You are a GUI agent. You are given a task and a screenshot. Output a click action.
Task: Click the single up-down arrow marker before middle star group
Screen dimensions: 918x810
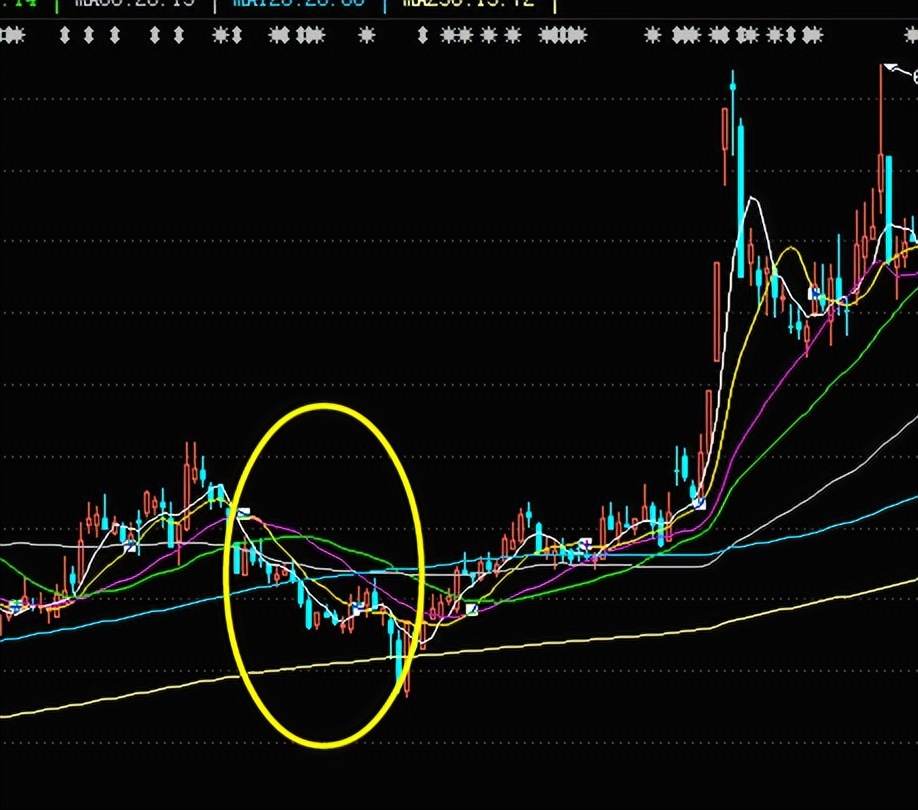[423, 36]
